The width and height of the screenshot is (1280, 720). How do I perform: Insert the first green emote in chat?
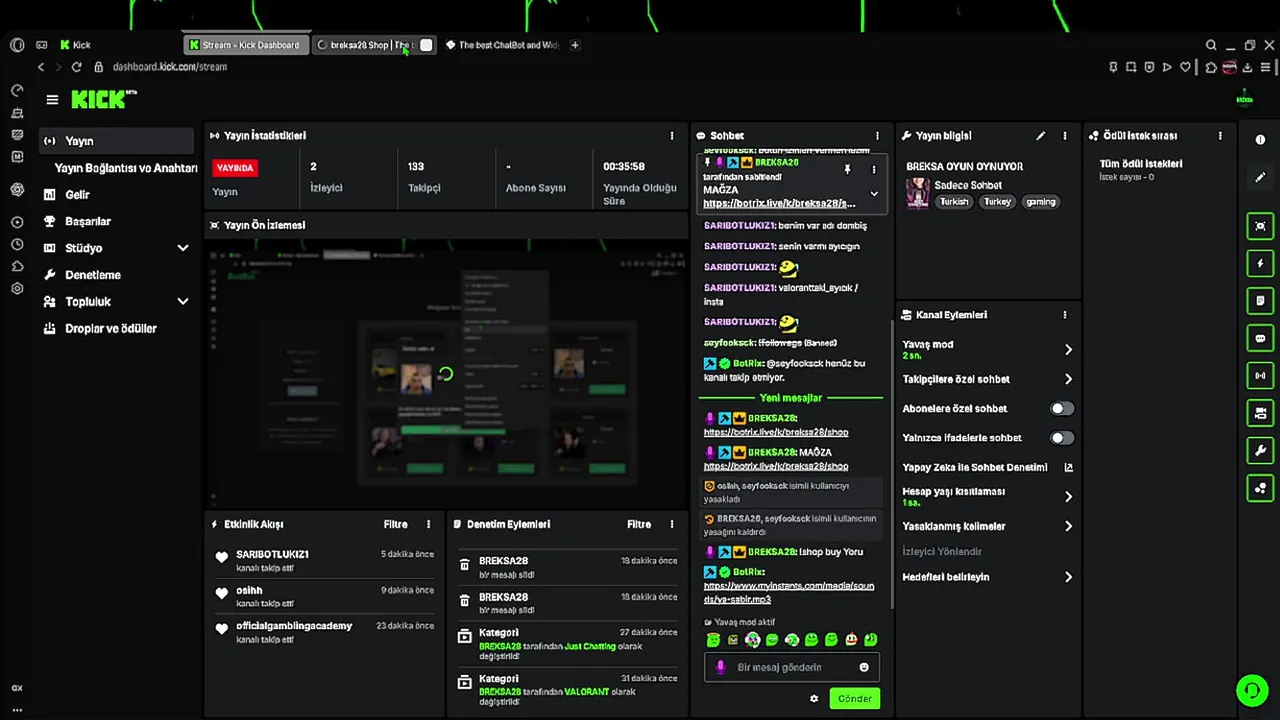pyautogui.click(x=713, y=640)
